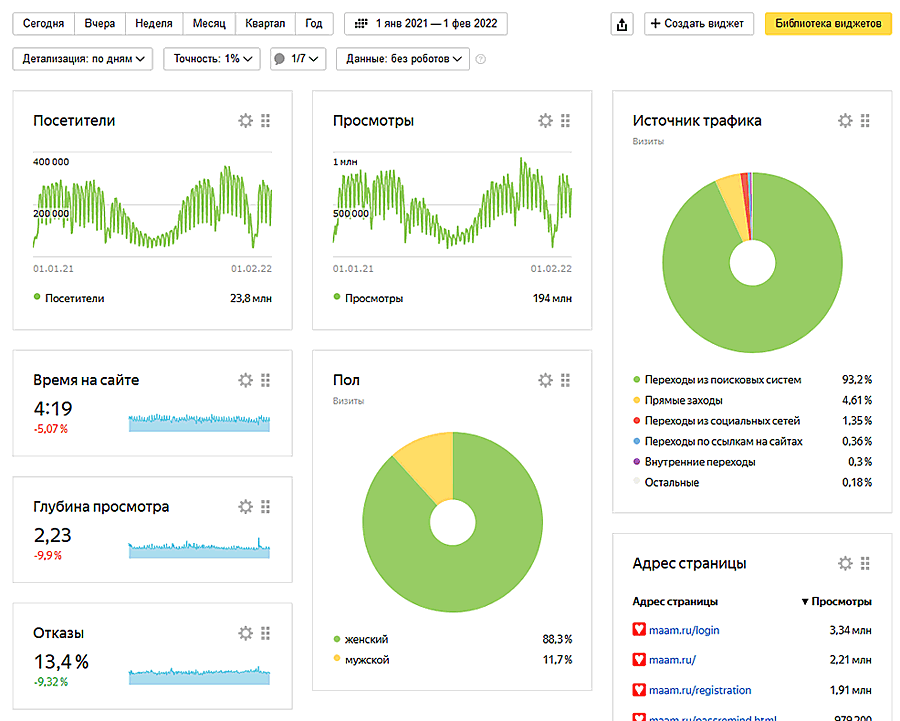Click the Создать виджет button

coord(699,24)
